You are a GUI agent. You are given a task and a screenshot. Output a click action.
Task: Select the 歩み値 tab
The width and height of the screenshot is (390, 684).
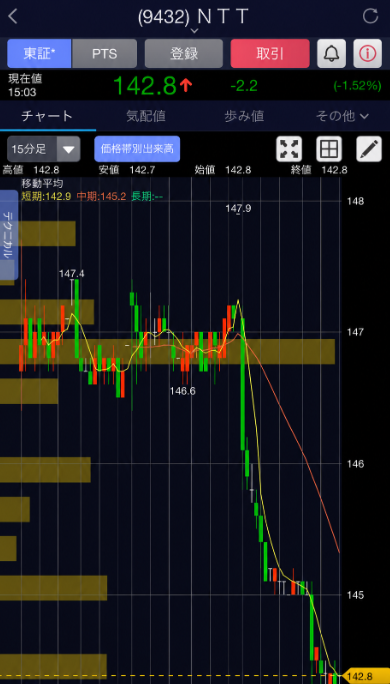[x=244, y=116]
